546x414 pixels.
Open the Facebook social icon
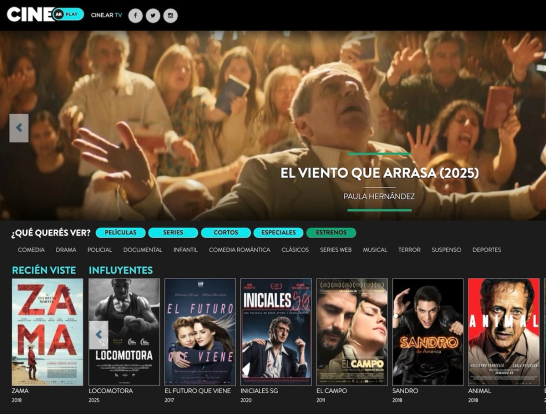point(135,16)
